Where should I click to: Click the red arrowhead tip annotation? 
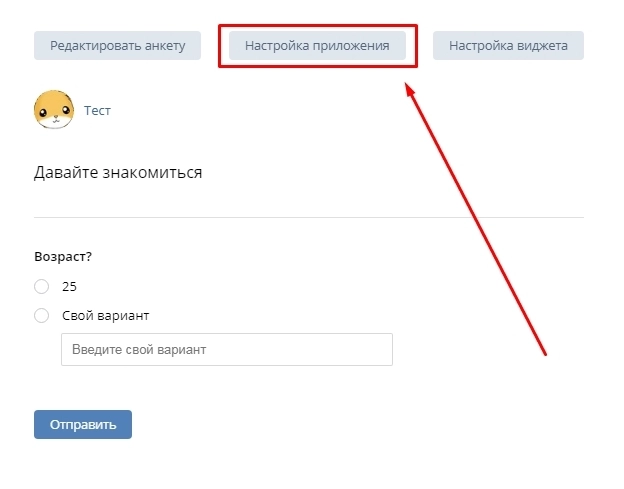[x=409, y=88]
